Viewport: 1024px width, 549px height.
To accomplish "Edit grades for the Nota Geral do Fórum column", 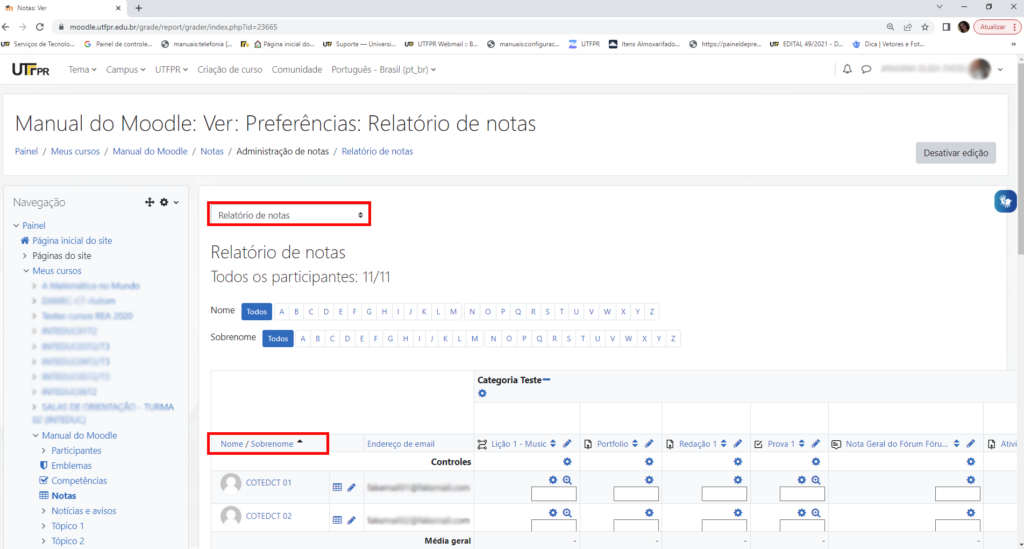I will 971,444.
